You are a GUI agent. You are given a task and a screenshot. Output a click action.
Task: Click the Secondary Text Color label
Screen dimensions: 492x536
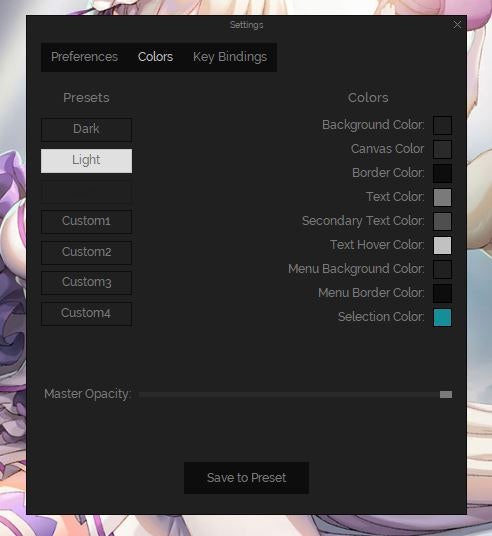[x=363, y=221]
